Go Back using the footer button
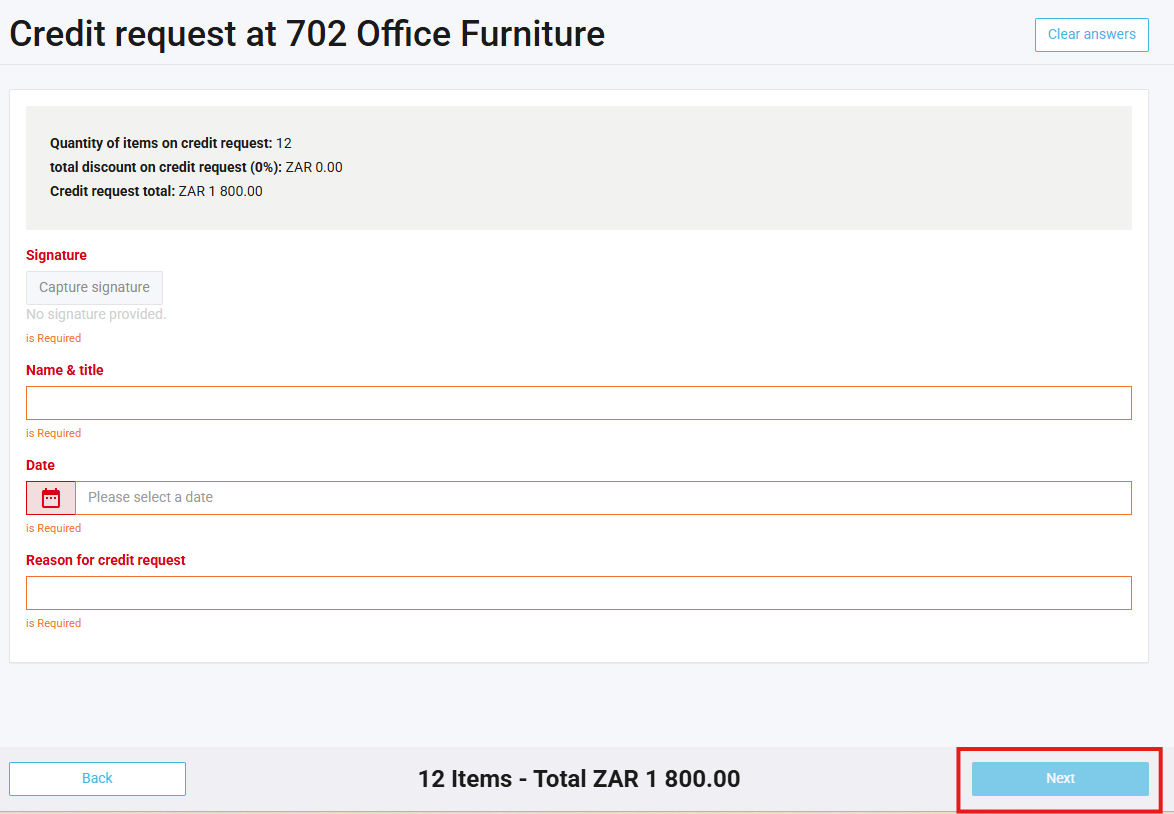 point(97,778)
